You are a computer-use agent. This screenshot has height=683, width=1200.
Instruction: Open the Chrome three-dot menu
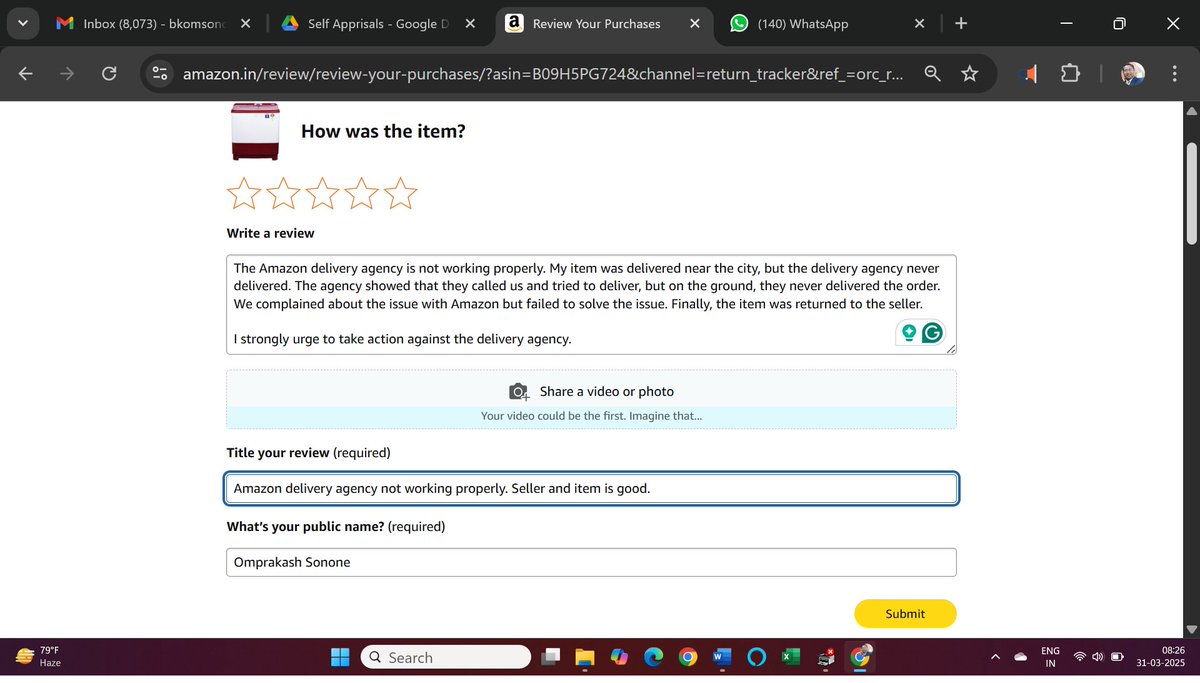click(1174, 73)
